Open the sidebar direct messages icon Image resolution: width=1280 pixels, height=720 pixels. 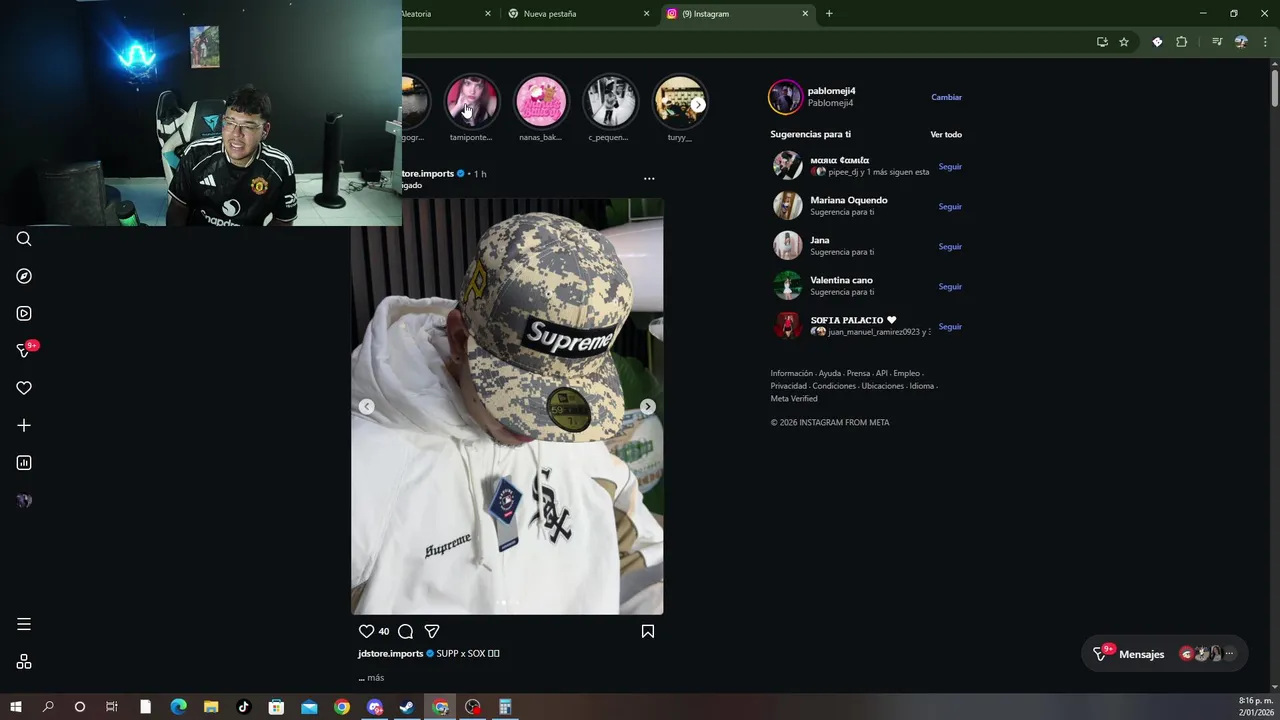(26, 350)
